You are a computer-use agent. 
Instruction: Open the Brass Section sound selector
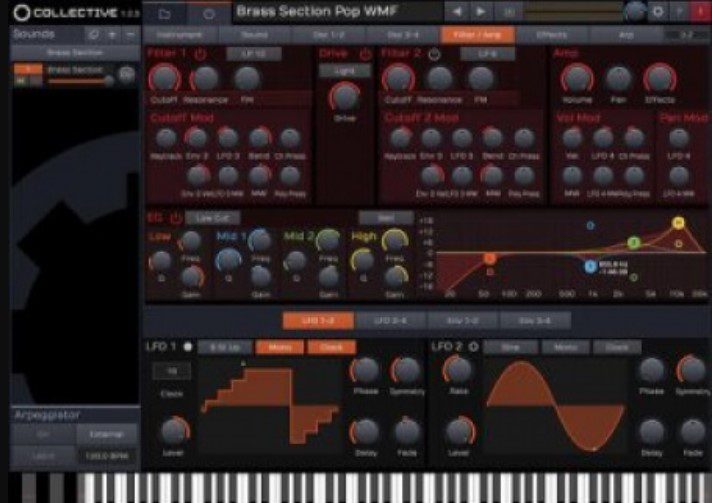pyautogui.click(x=75, y=53)
